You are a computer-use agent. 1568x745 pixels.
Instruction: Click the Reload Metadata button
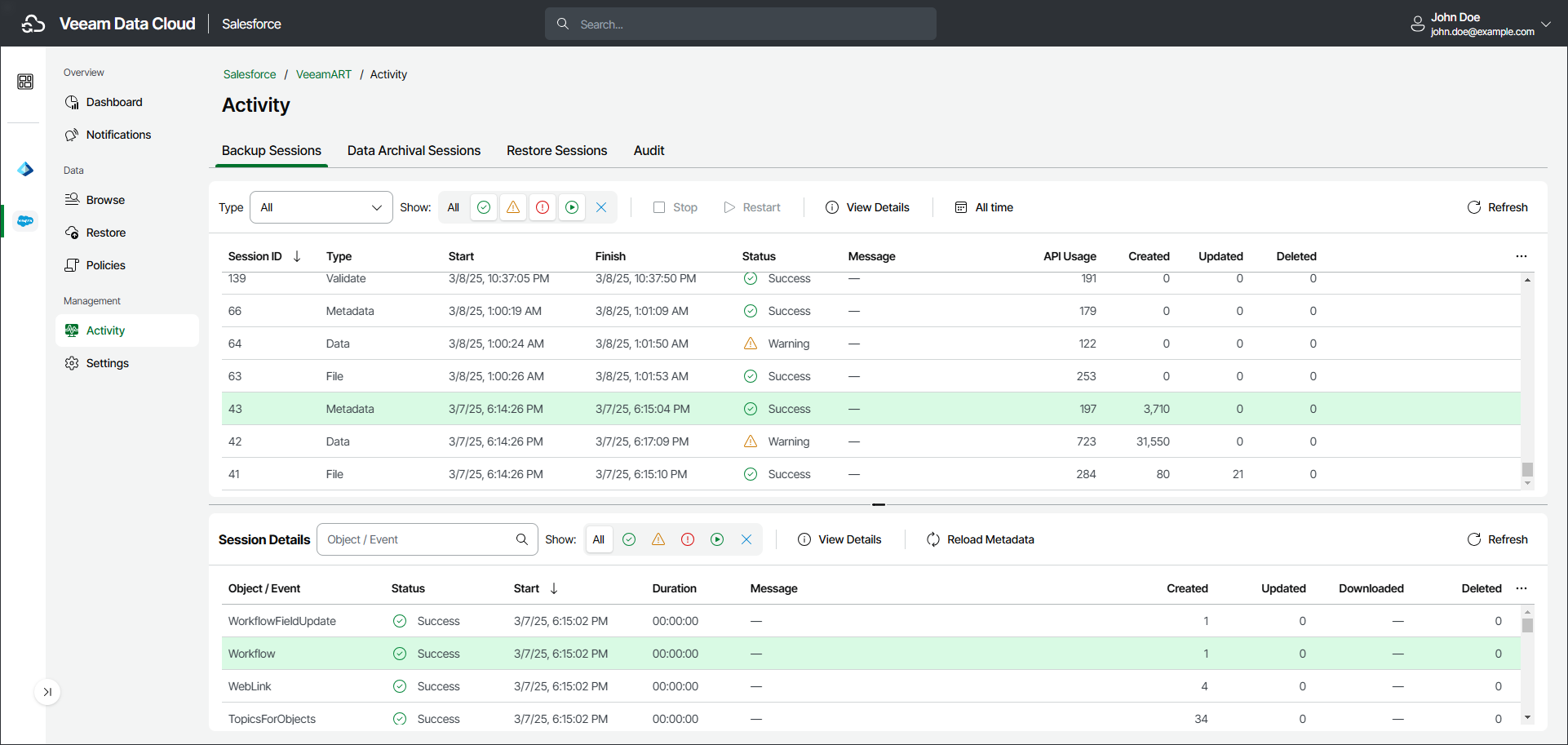[981, 539]
